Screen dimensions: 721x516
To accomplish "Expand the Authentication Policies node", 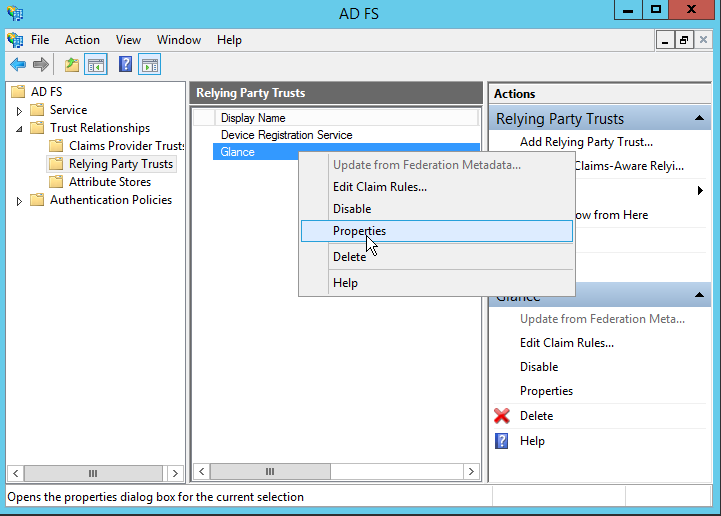I will click(x=19, y=201).
